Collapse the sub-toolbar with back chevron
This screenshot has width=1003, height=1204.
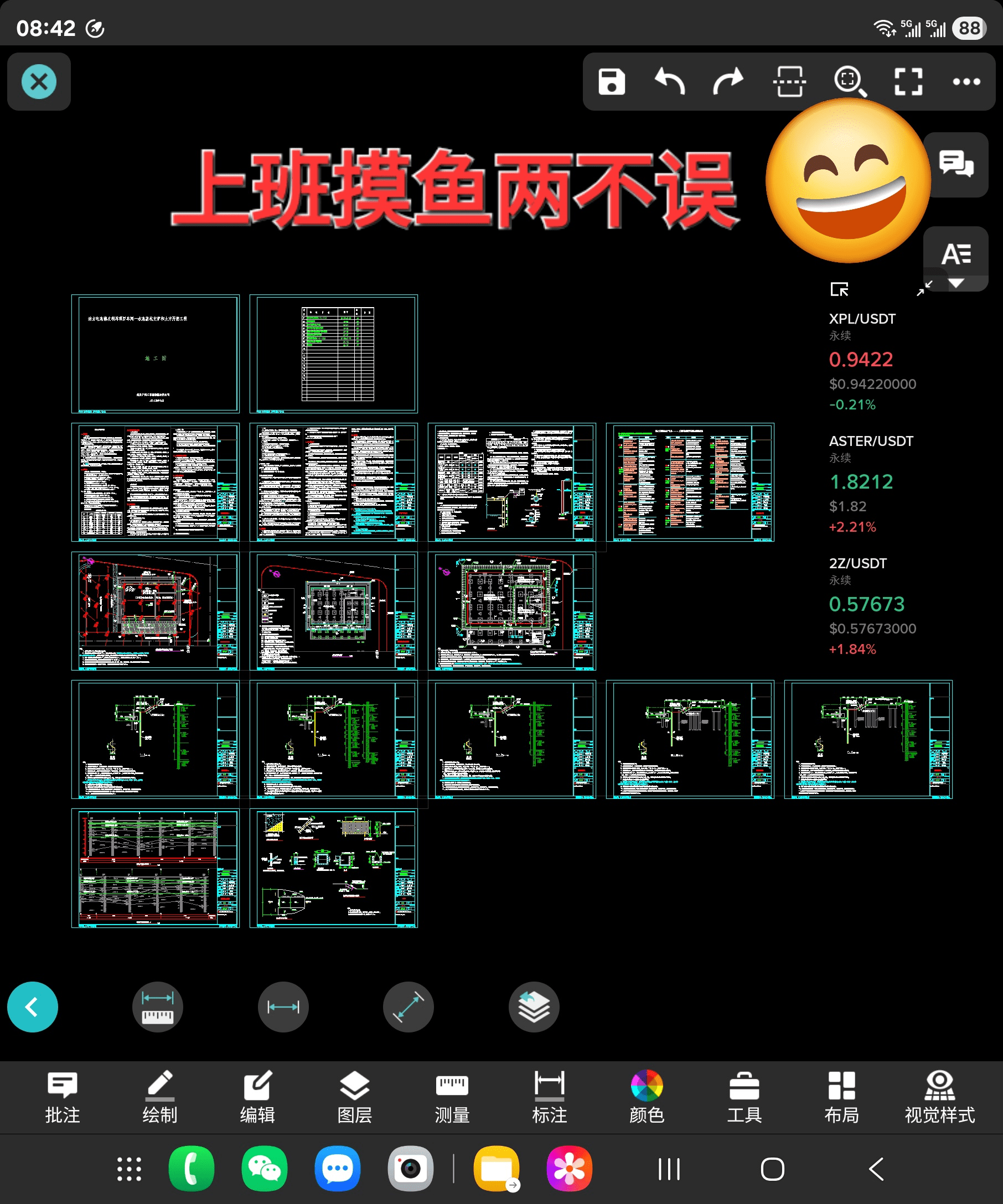pos(33,1007)
